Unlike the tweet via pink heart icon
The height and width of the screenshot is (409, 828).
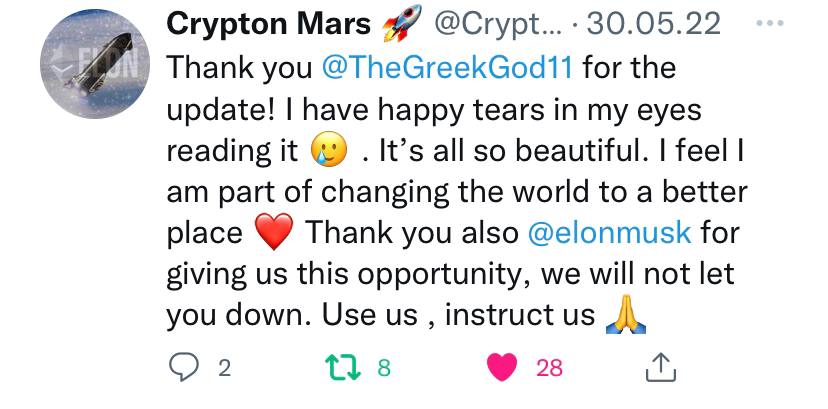click(x=502, y=367)
